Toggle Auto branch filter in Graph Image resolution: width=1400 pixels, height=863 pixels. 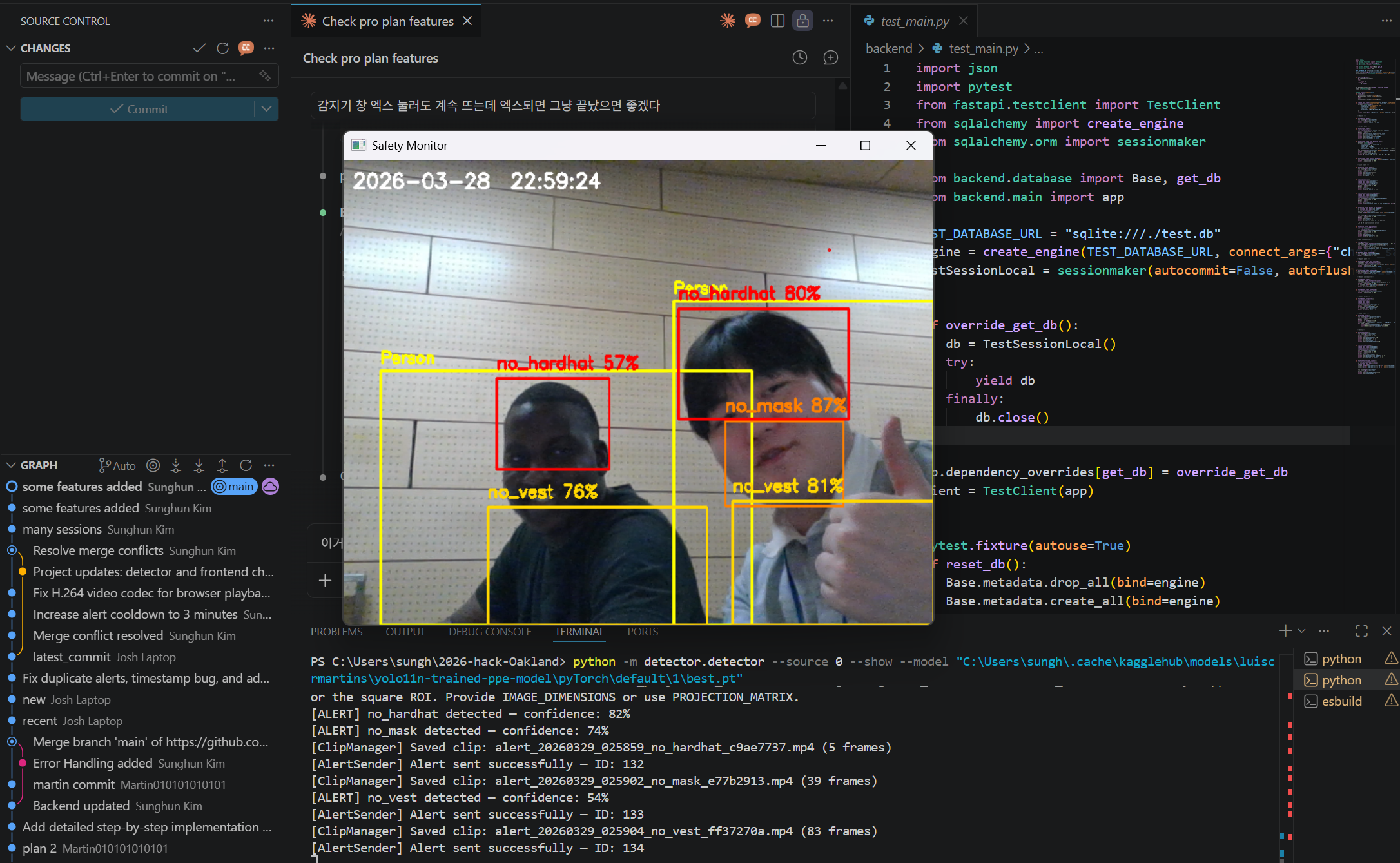point(117,465)
